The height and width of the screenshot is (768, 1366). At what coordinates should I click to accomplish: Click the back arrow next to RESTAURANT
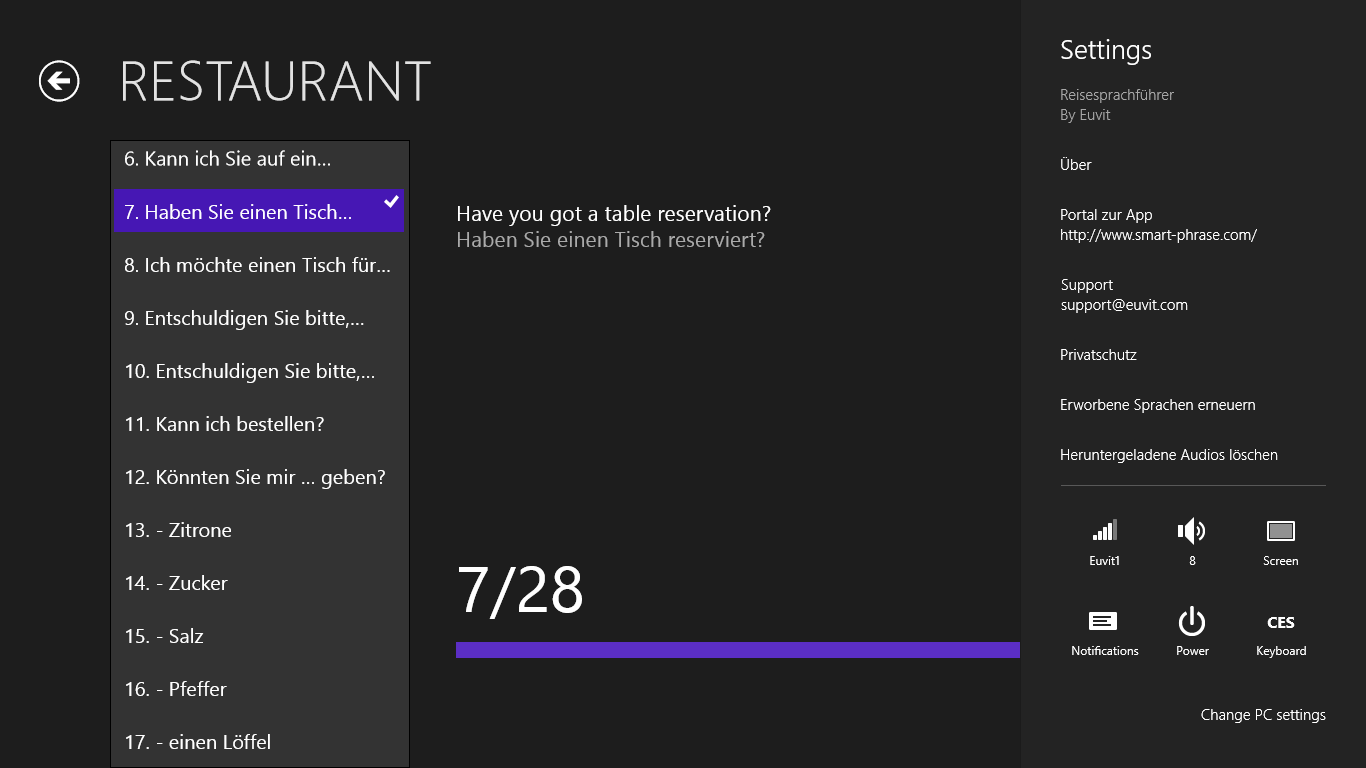click(59, 81)
